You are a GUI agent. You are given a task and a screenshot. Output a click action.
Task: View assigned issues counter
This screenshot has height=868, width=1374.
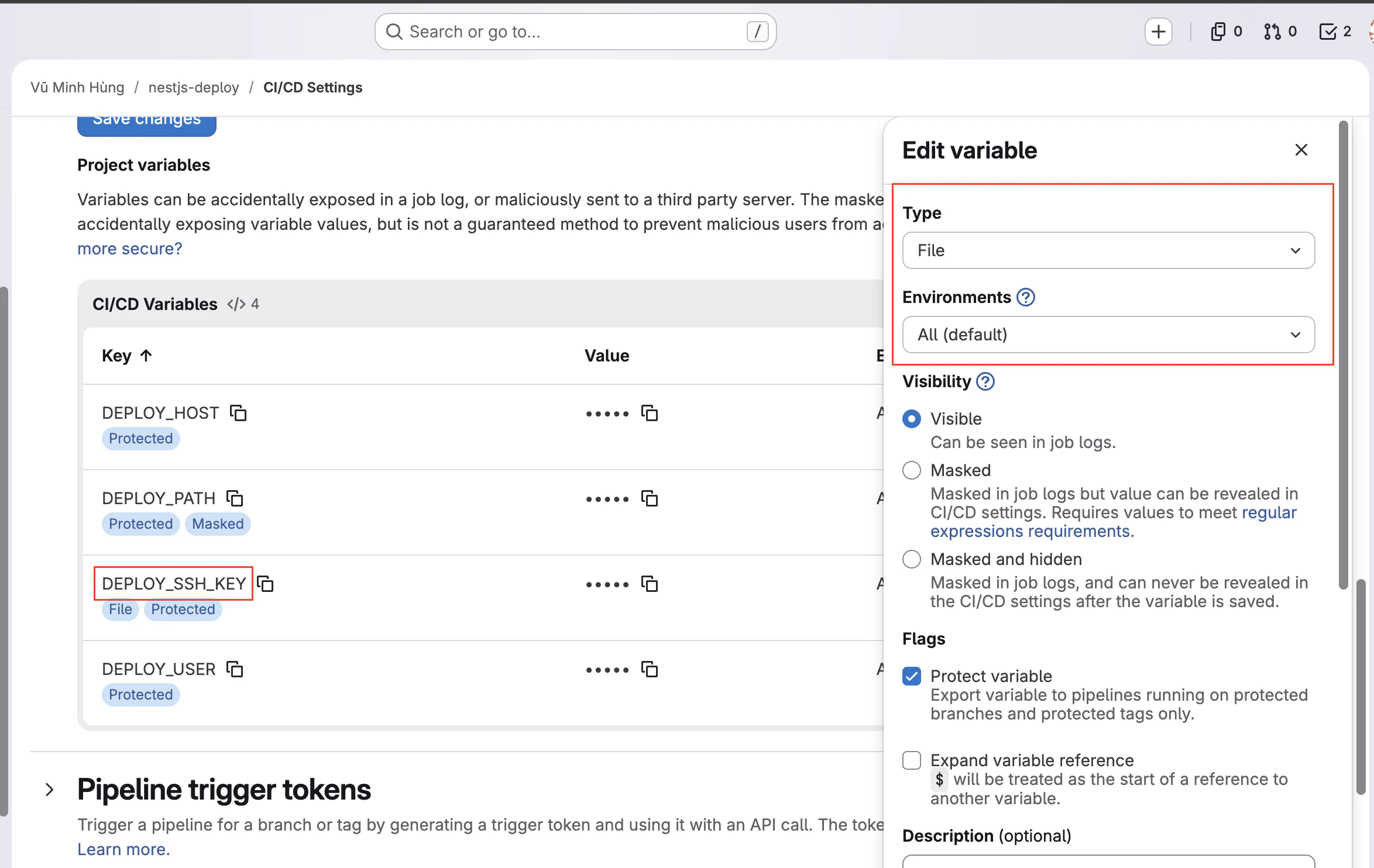1227,32
